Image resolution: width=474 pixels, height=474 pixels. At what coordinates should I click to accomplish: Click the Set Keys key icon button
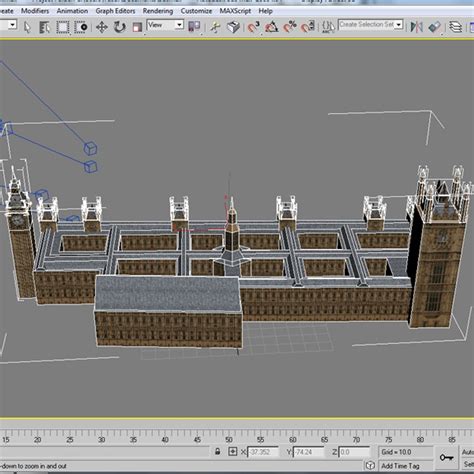pyautogui.click(x=446, y=457)
